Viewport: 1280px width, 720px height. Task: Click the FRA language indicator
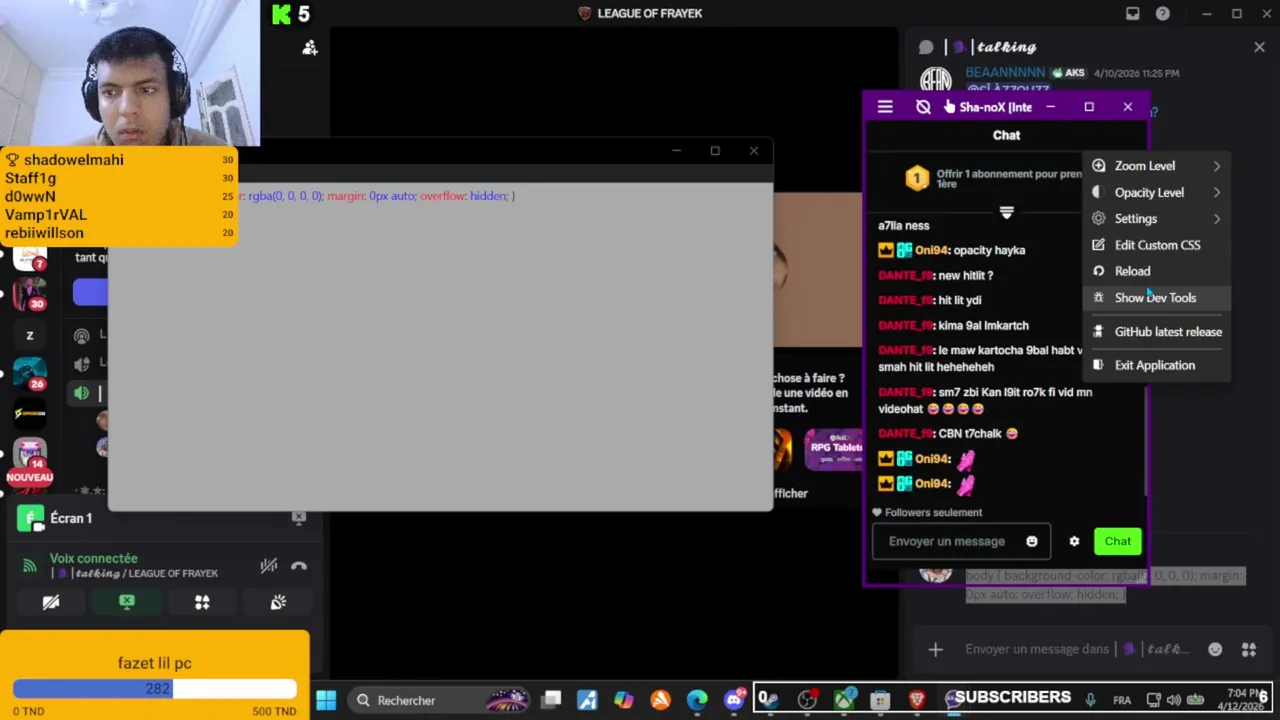(x=1122, y=700)
